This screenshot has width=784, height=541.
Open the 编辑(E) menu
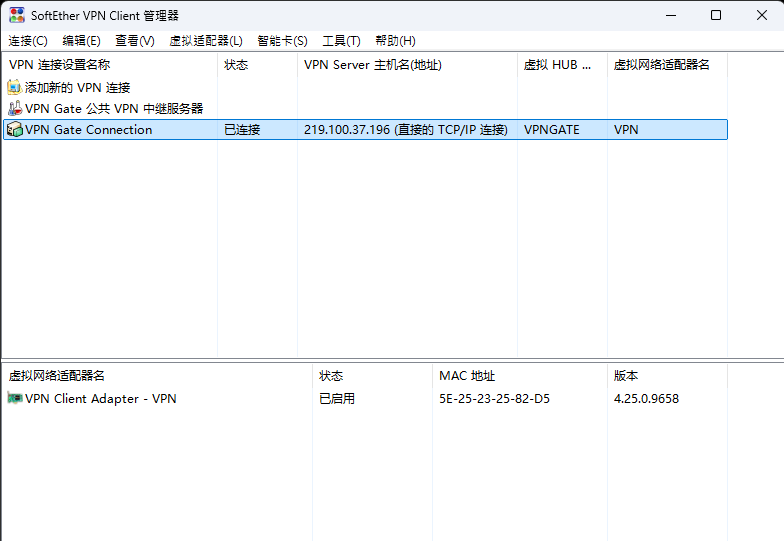click(81, 41)
